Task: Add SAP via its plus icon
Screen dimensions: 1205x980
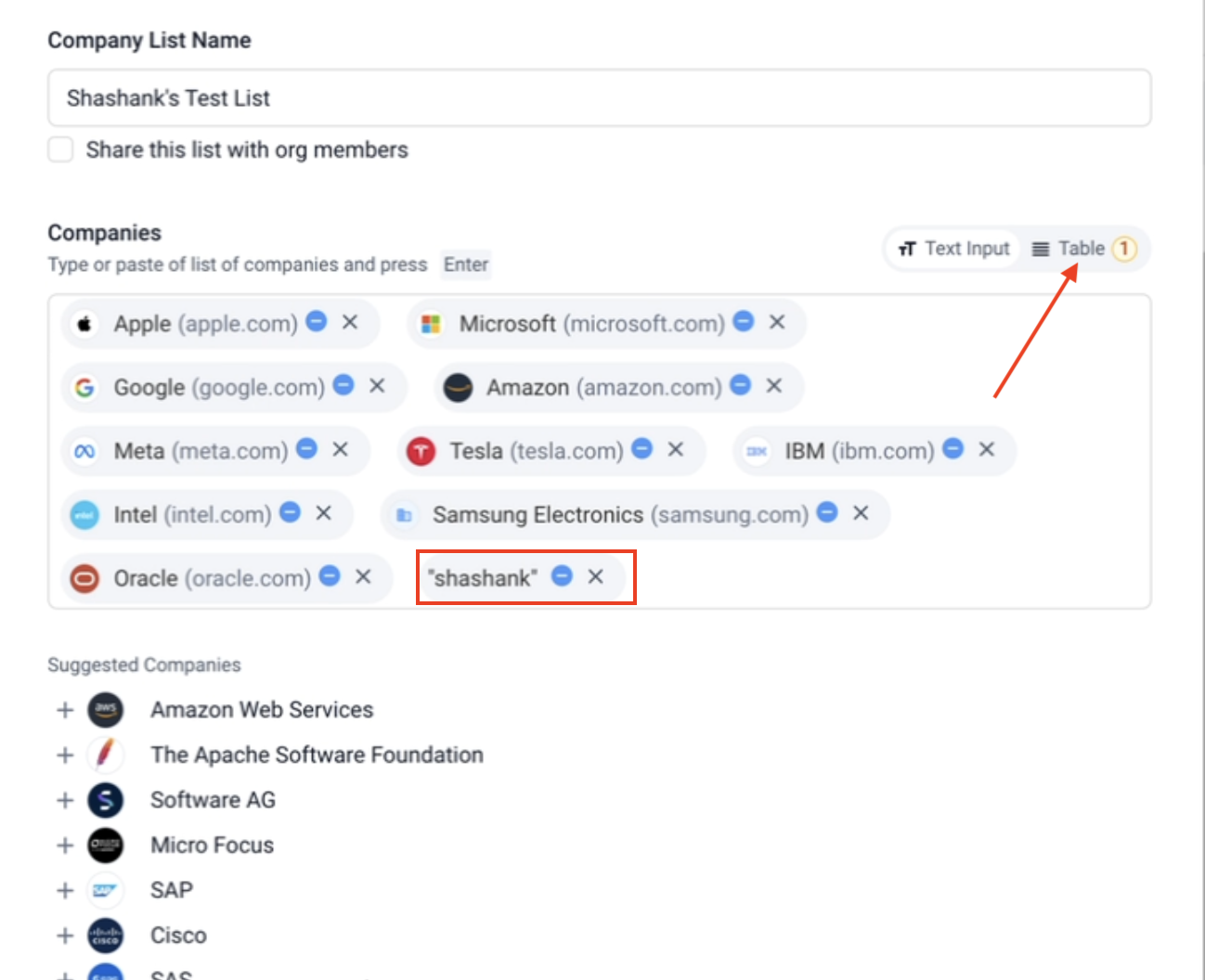Action: coord(65,891)
